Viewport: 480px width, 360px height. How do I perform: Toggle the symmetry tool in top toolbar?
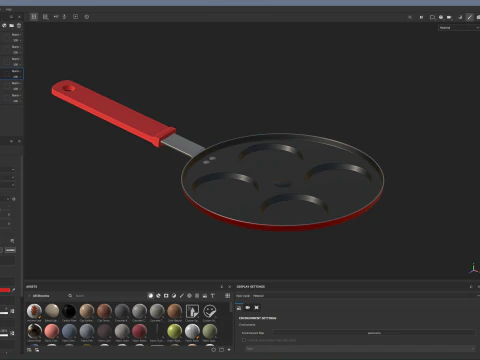pos(56,17)
